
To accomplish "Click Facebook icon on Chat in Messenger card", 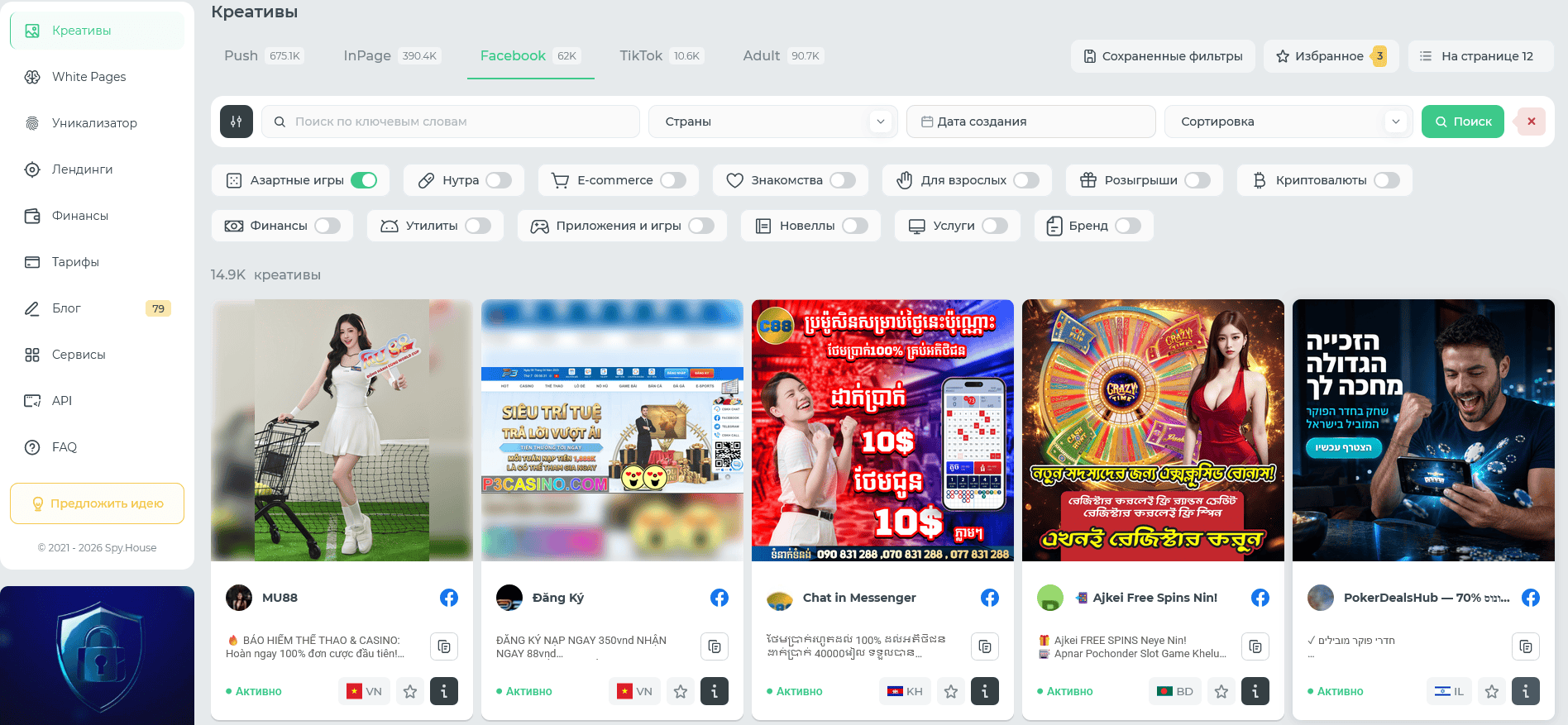I will (x=990, y=598).
